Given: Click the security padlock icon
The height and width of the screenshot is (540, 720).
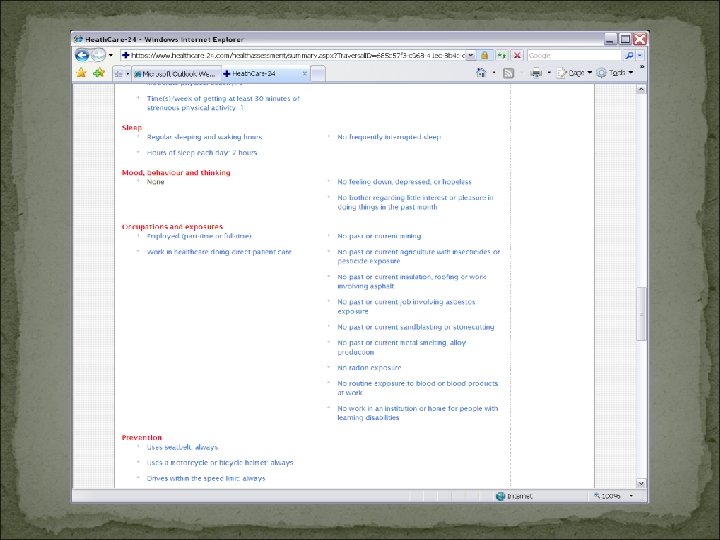Looking at the screenshot, I should pos(484,56).
